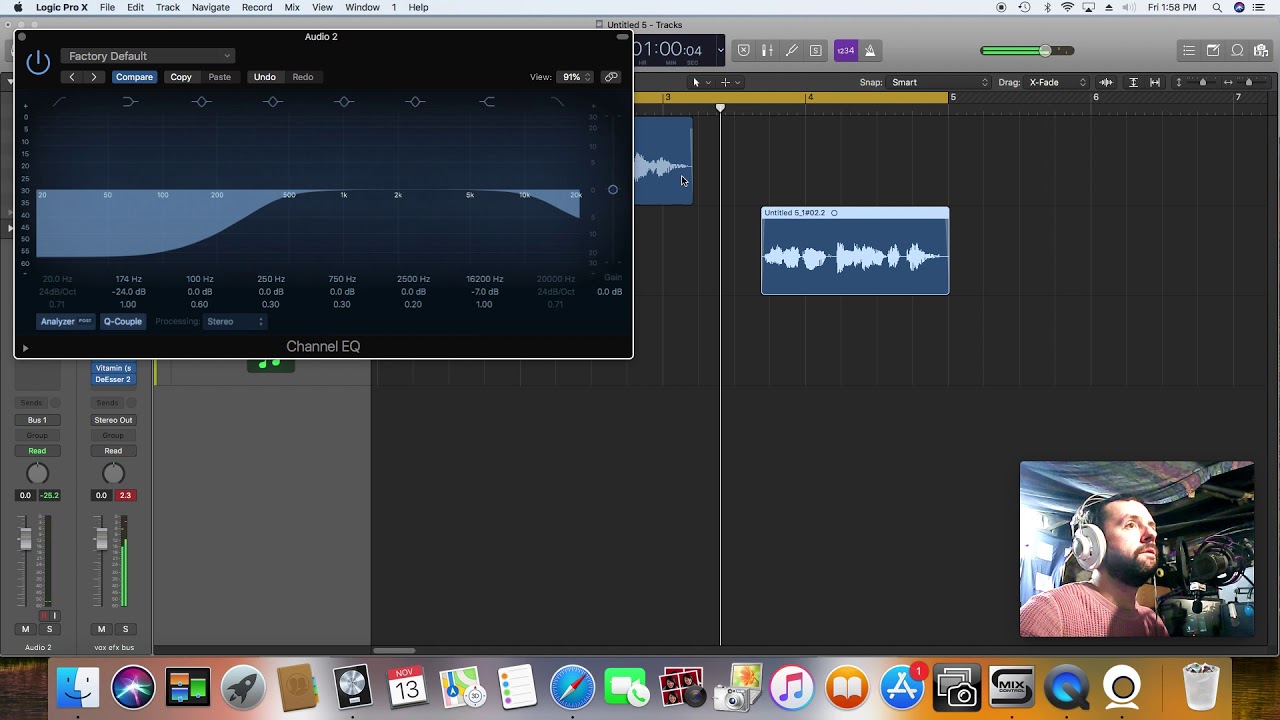
Task: Toggle the Analyzer button
Action: [x=65, y=322]
